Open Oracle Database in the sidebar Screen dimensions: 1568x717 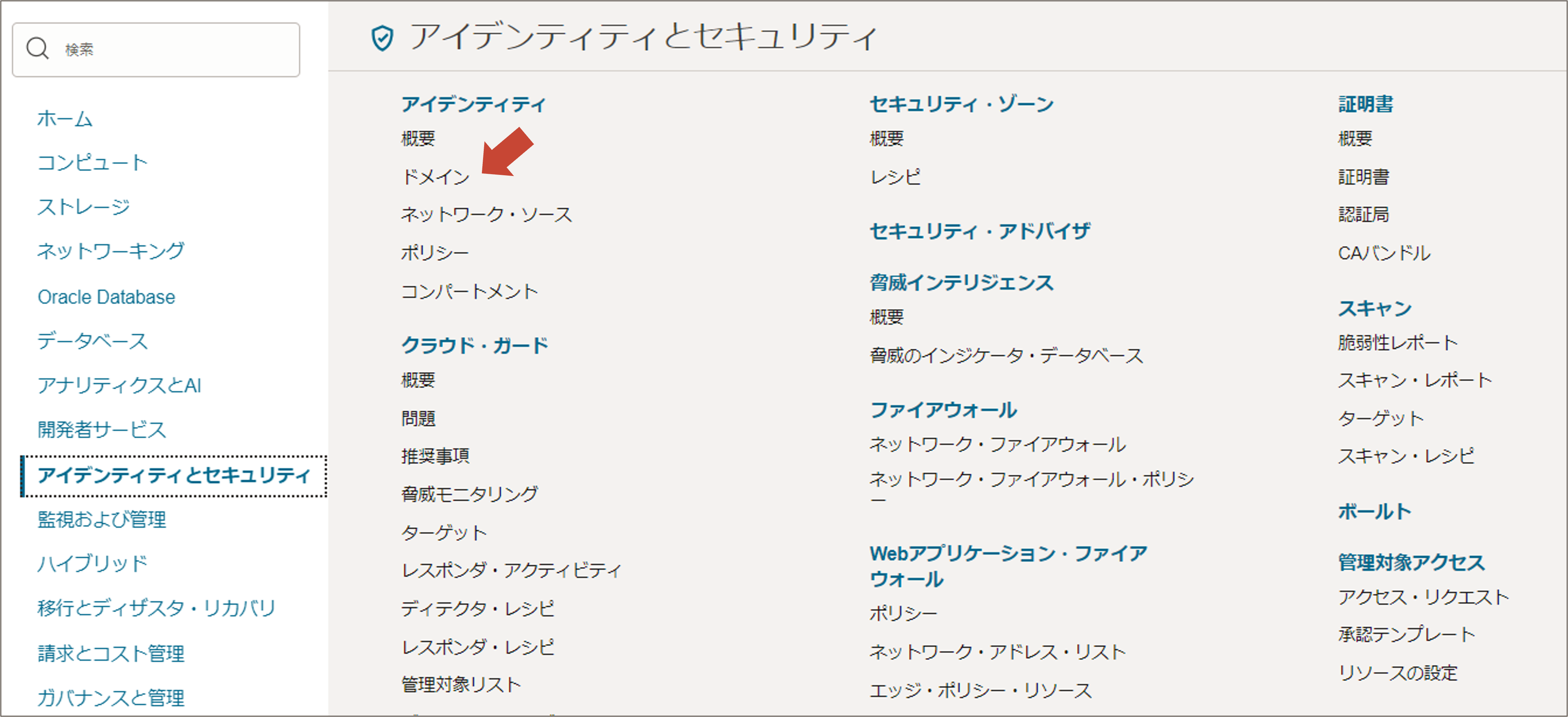pos(106,297)
